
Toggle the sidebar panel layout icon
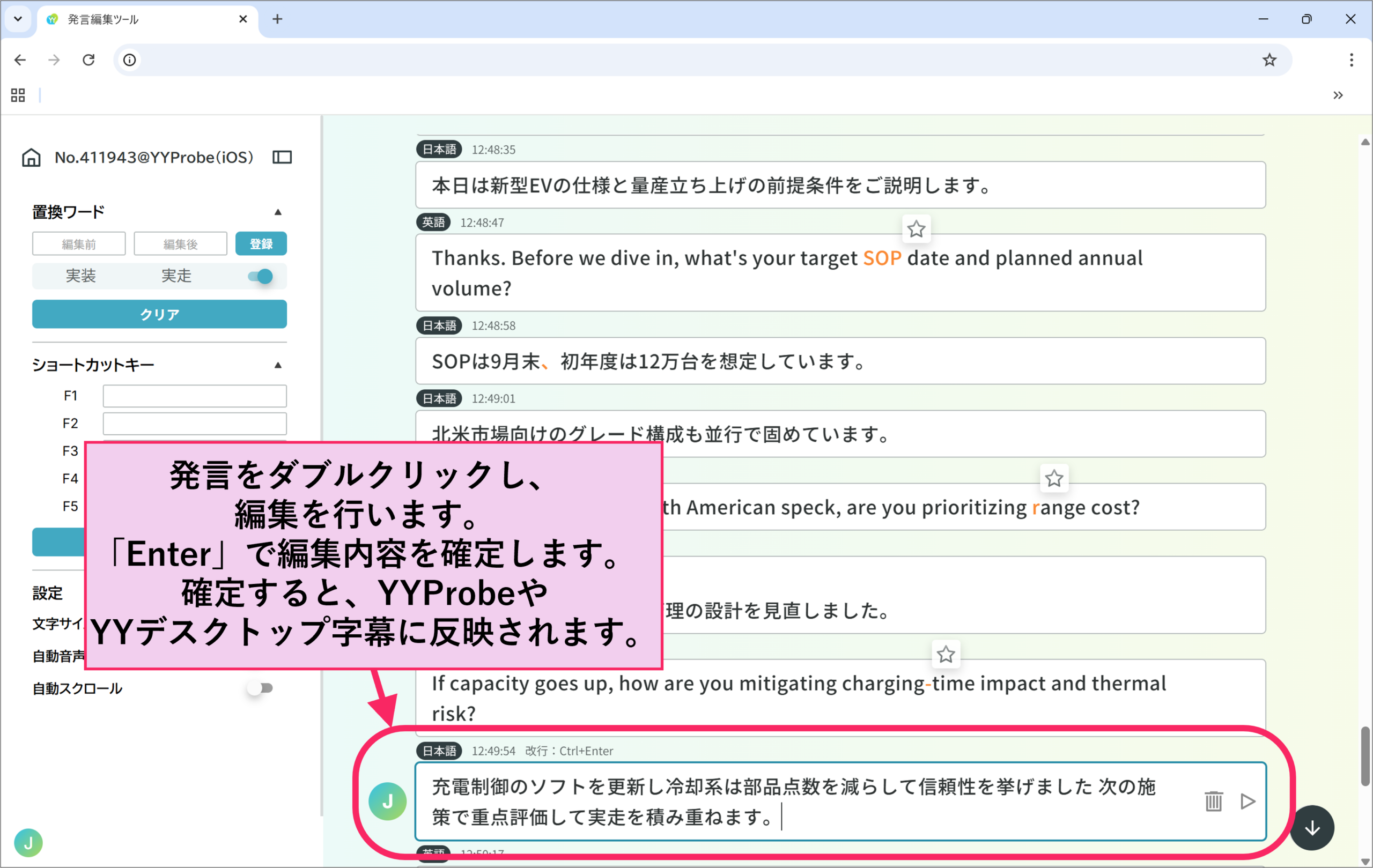tap(282, 157)
